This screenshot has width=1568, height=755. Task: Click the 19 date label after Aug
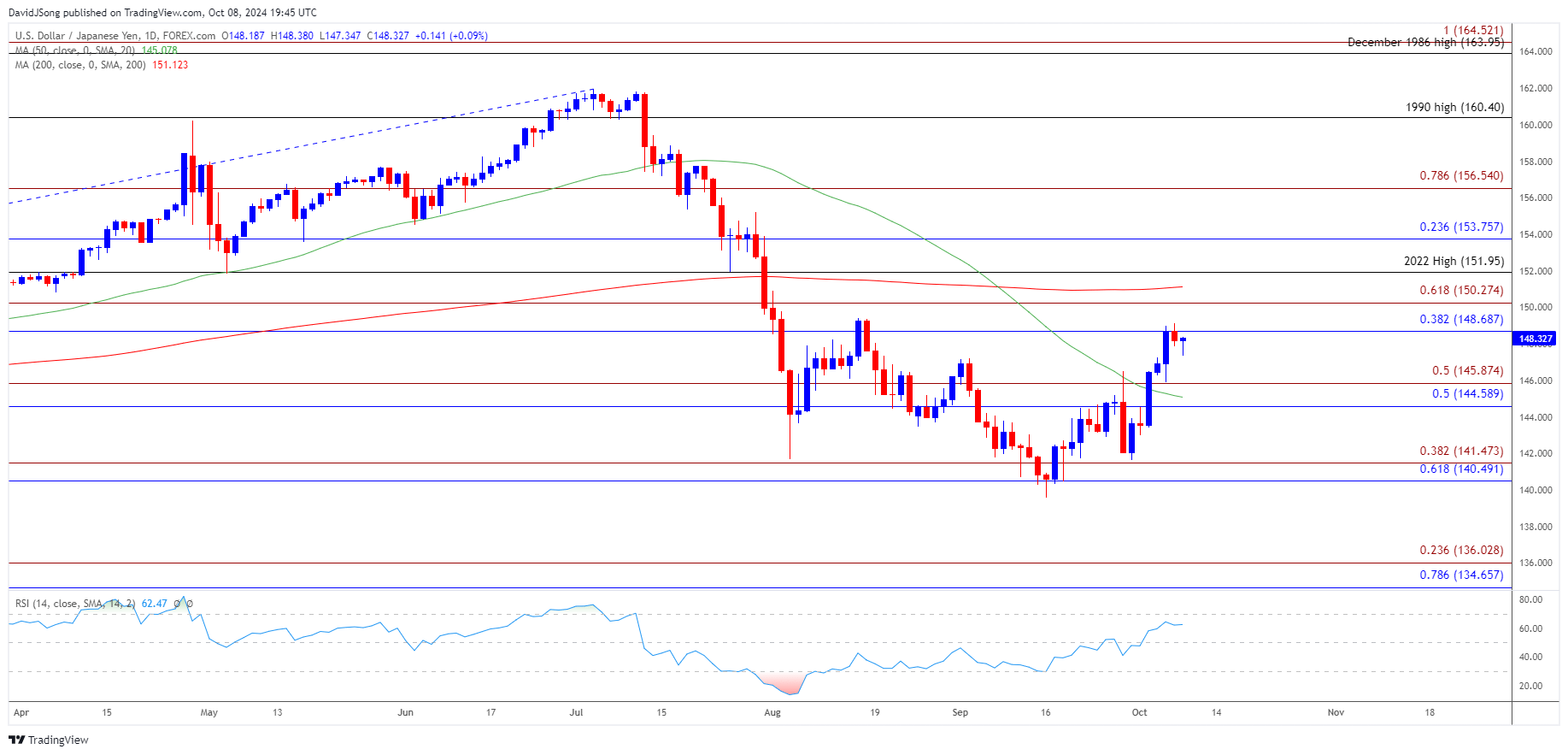pos(875,712)
